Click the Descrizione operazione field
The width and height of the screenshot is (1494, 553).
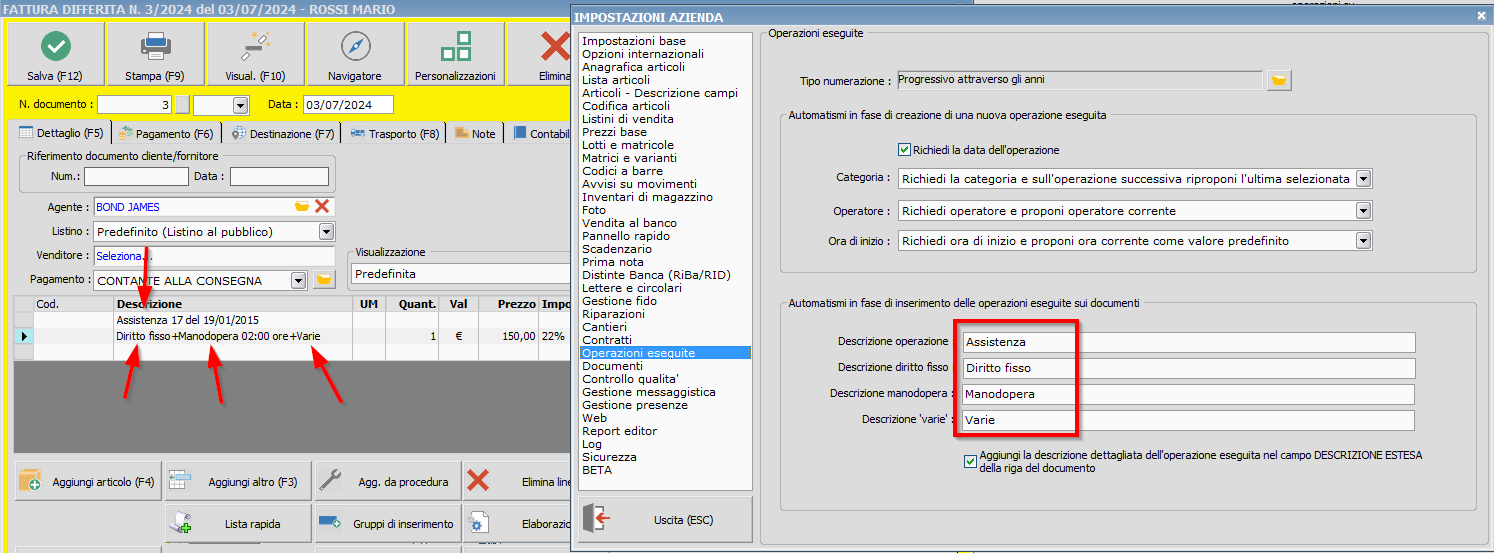pyautogui.click(x=1188, y=342)
